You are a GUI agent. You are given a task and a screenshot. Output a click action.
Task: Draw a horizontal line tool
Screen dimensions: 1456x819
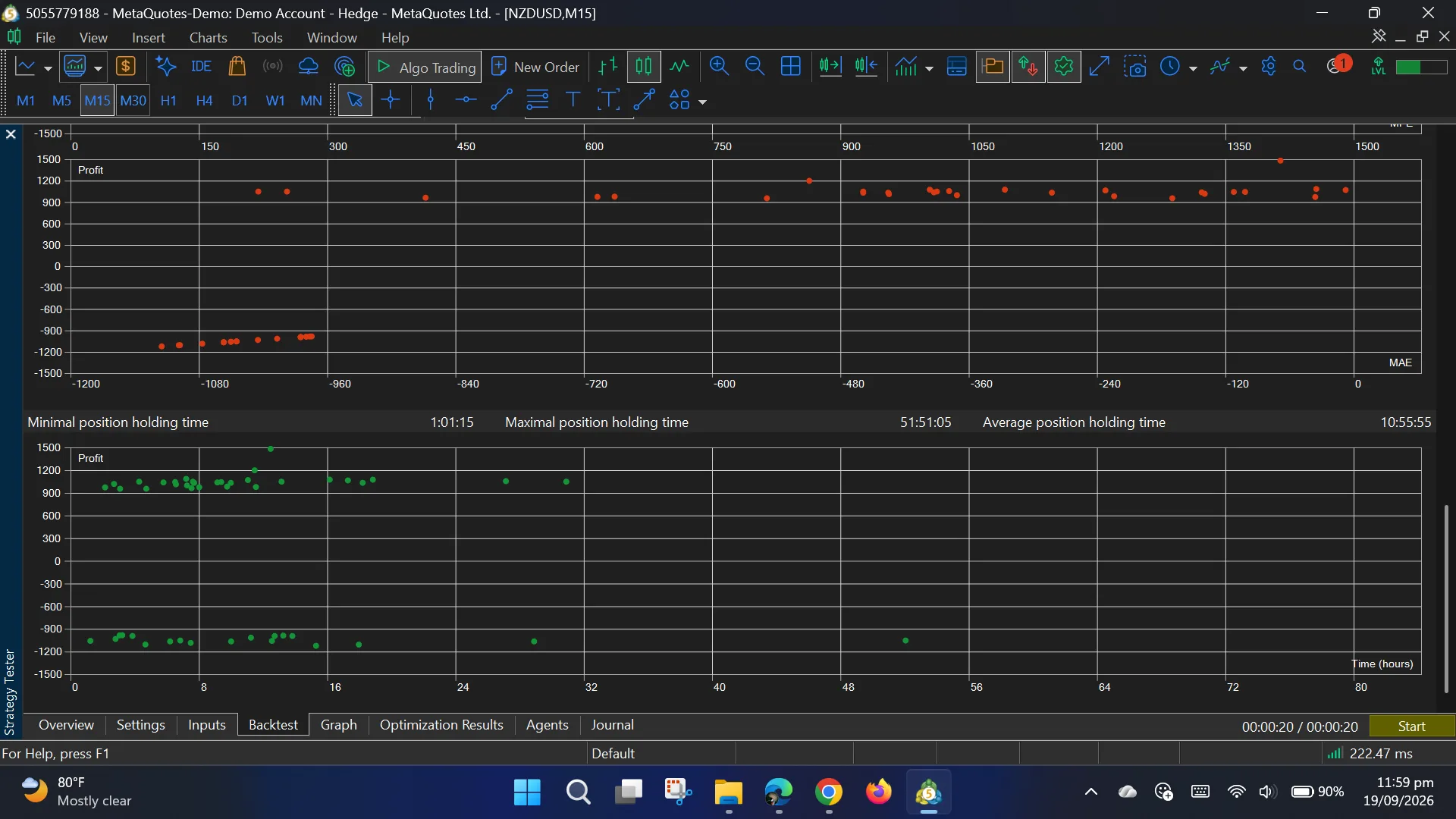point(466,100)
